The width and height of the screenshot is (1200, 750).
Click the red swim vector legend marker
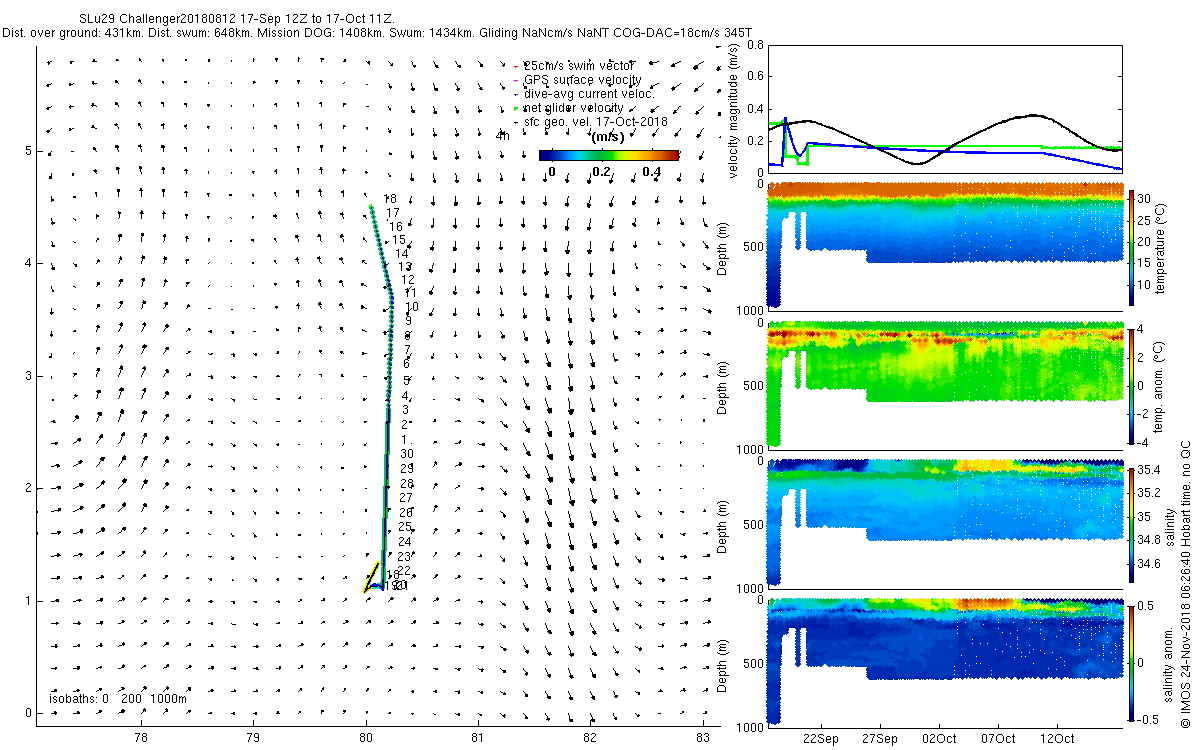[x=516, y=65]
